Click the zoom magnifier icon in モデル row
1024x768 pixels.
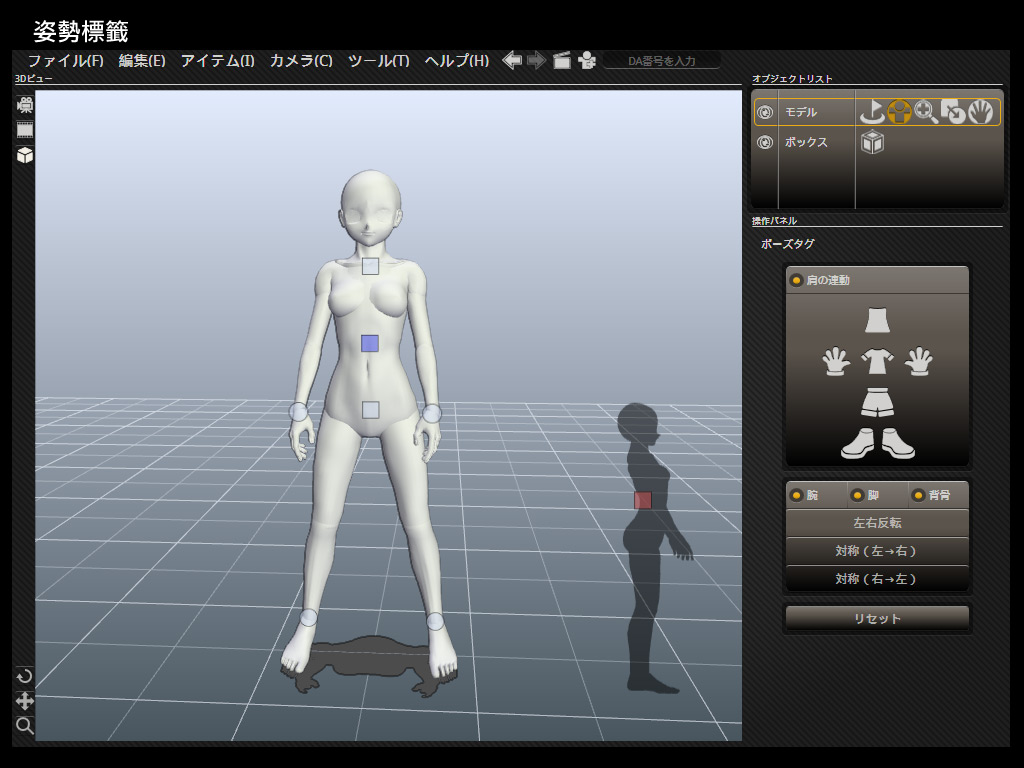[926, 112]
